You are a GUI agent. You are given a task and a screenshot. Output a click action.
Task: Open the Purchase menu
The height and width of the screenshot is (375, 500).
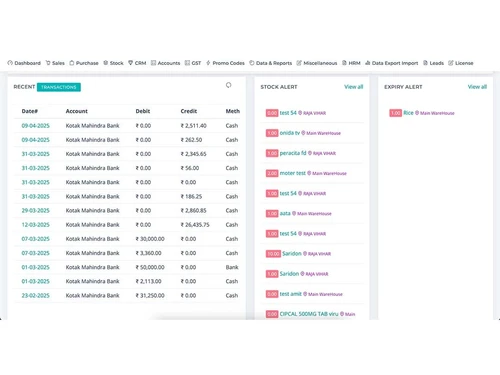pos(84,63)
